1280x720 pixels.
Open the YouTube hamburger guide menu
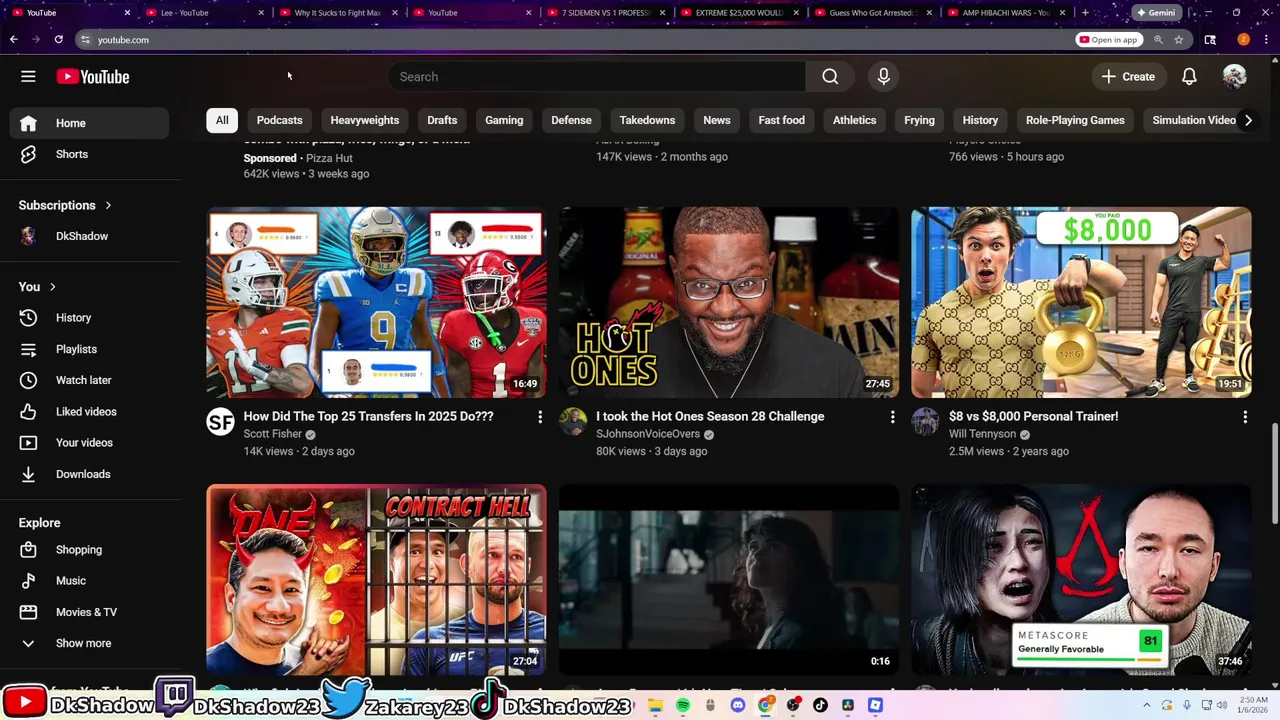(28, 76)
